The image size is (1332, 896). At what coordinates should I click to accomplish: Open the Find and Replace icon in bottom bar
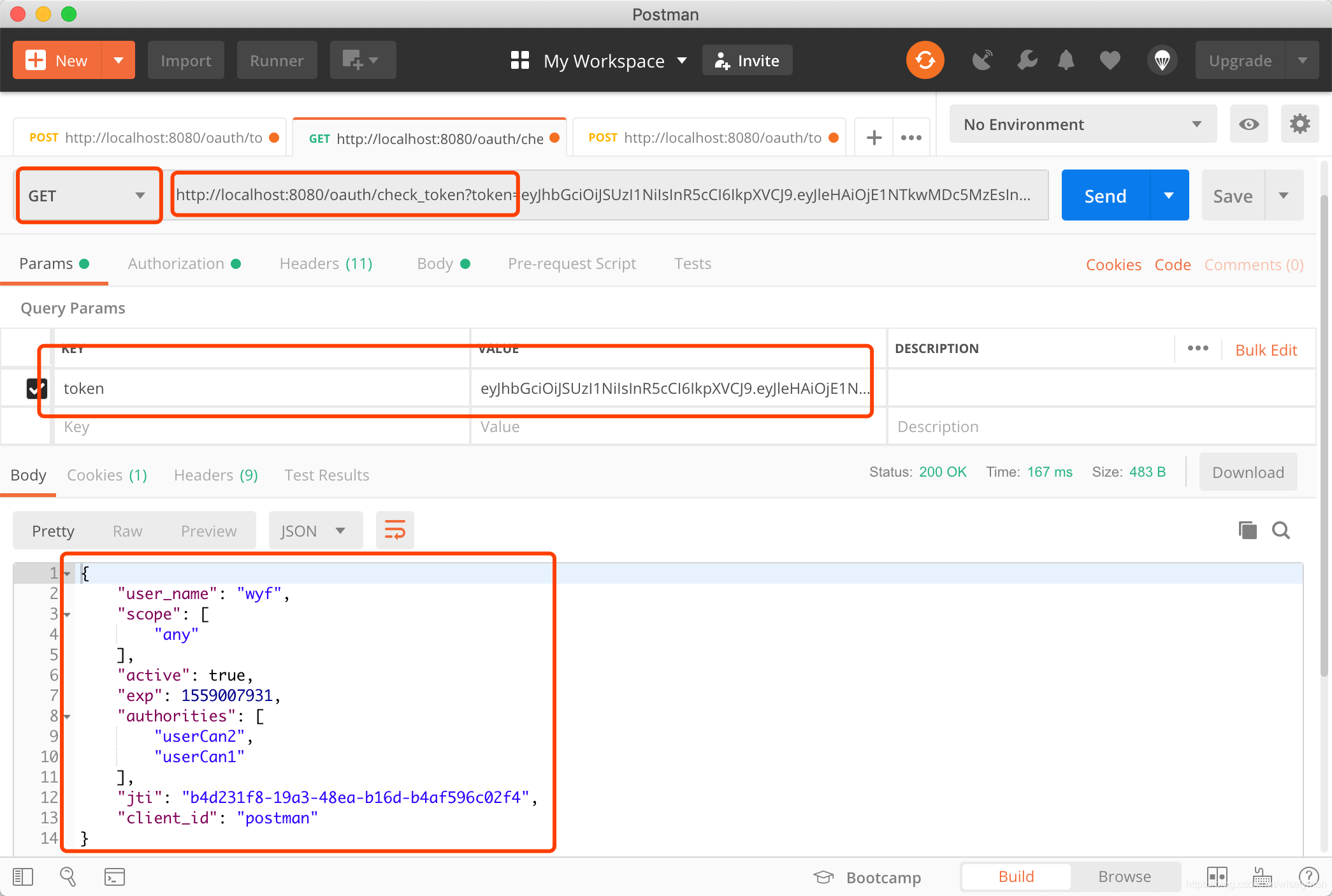[68, 877]
